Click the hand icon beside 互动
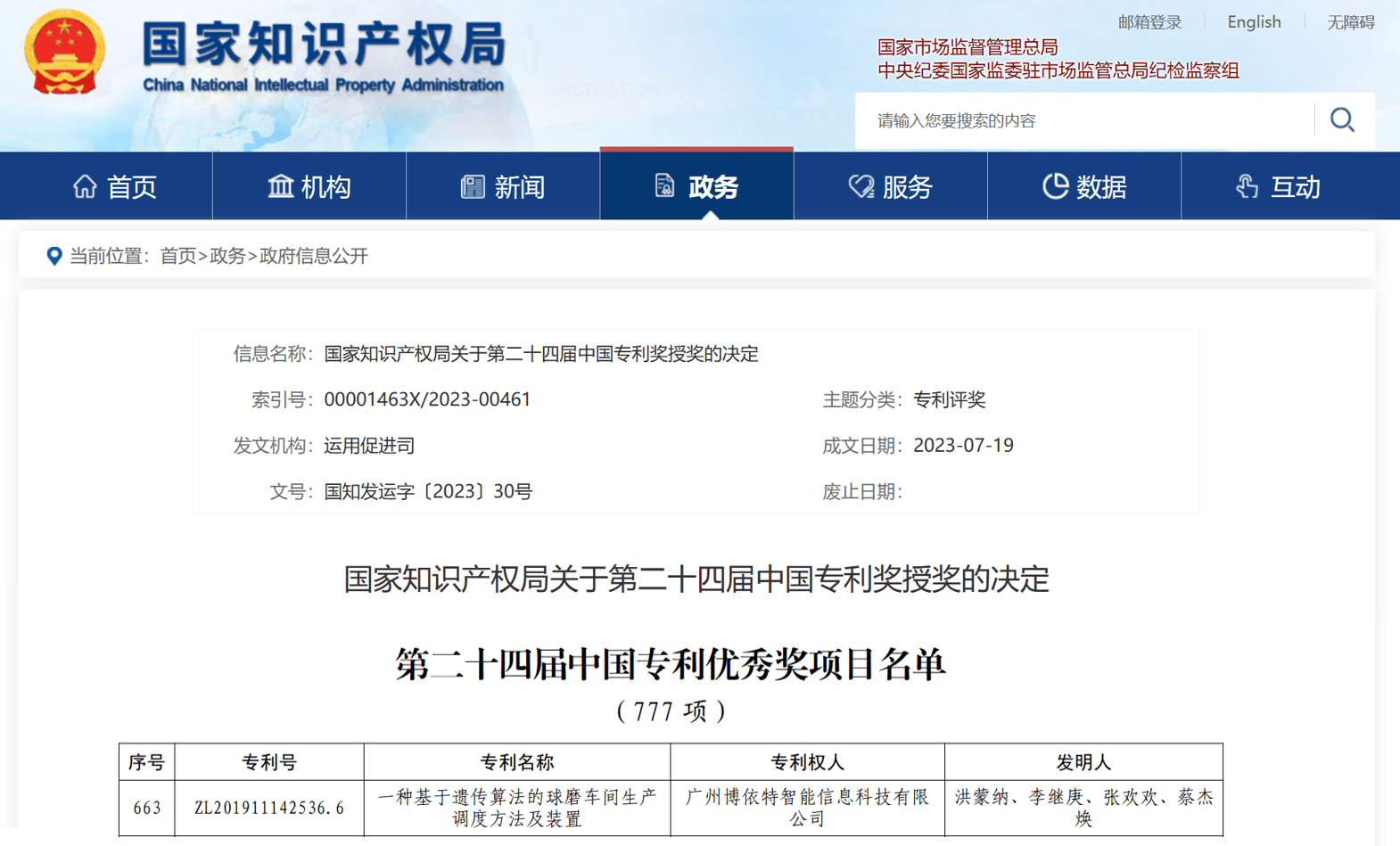 (x=1248, y=186)
